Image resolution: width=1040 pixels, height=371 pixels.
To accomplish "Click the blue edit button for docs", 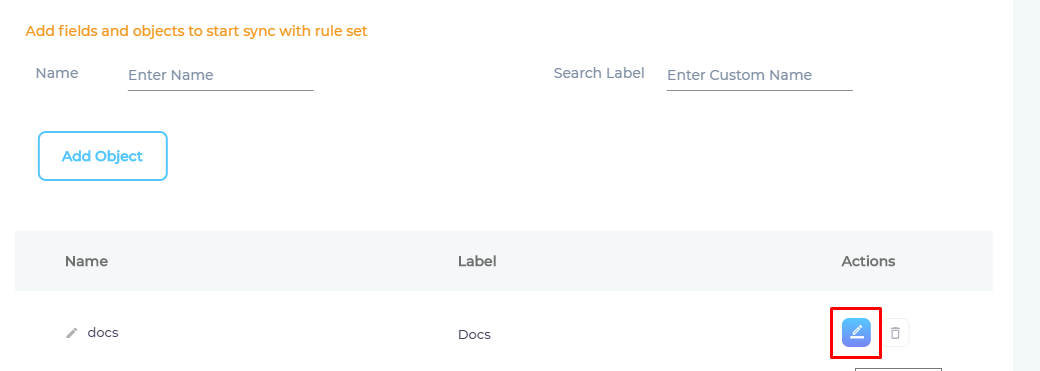I will coord(856,333).
